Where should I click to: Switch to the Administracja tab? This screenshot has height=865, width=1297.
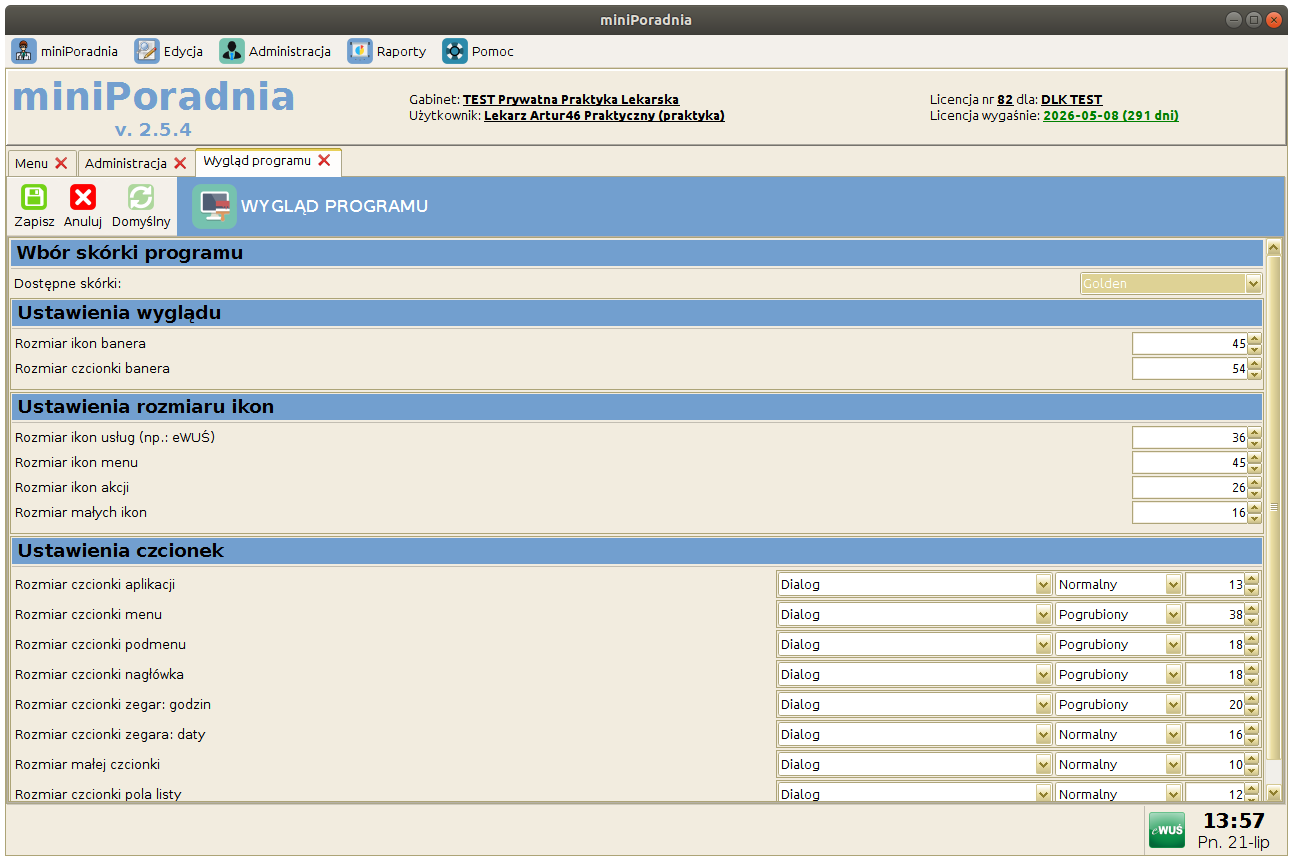pos(125,163)
